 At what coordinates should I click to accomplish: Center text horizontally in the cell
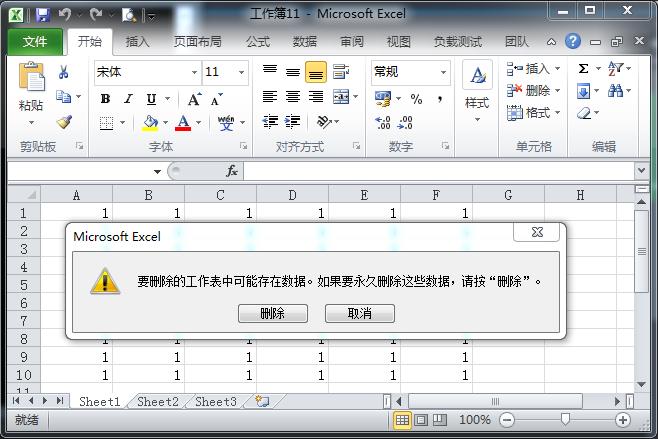coord(292,97)
